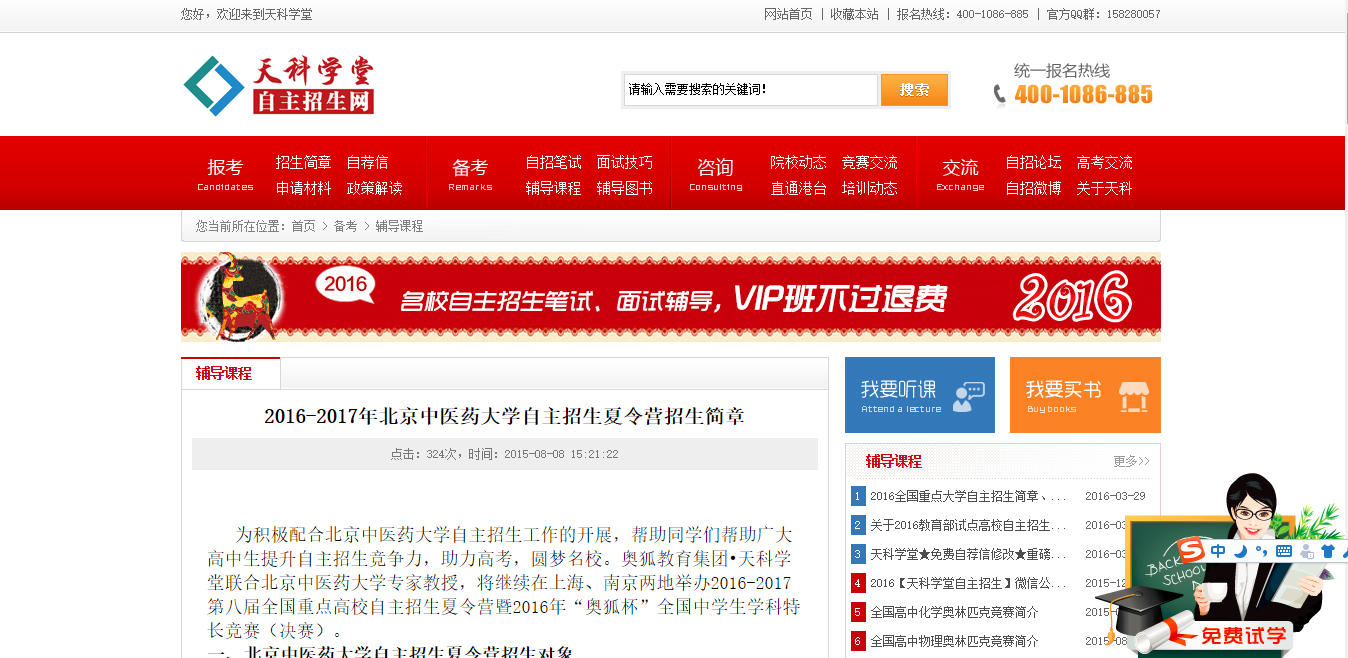Click numbered badge 4 in 辅导课程 list
The image size is (1348, 658).
tap(857, 583)
